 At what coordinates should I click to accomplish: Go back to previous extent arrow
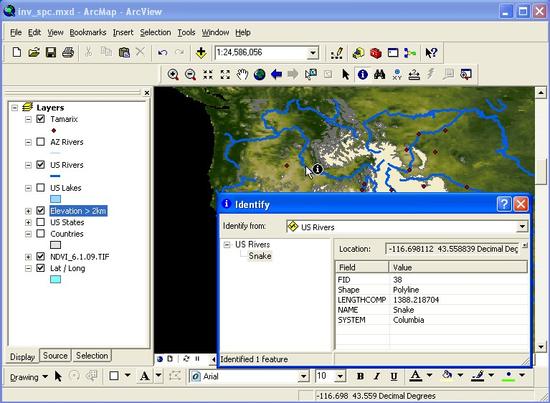click(276, 74)
